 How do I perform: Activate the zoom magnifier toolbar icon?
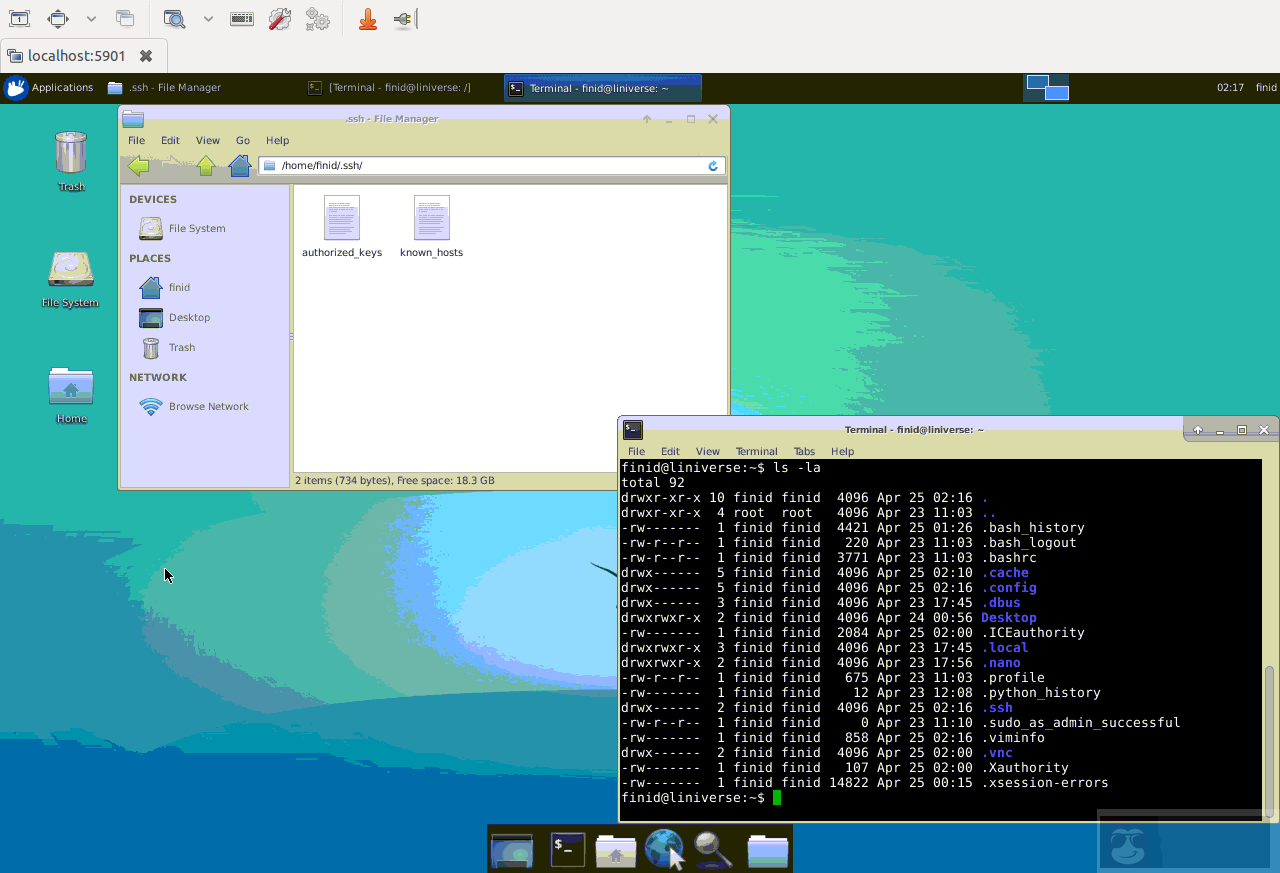point(176,19)
